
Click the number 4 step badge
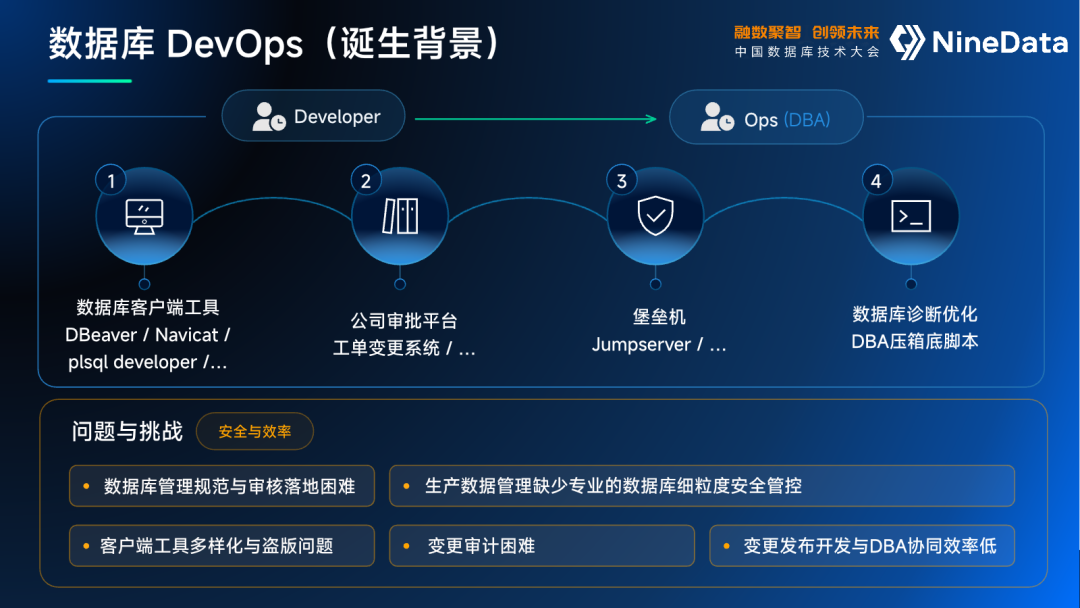click(877, 181)
